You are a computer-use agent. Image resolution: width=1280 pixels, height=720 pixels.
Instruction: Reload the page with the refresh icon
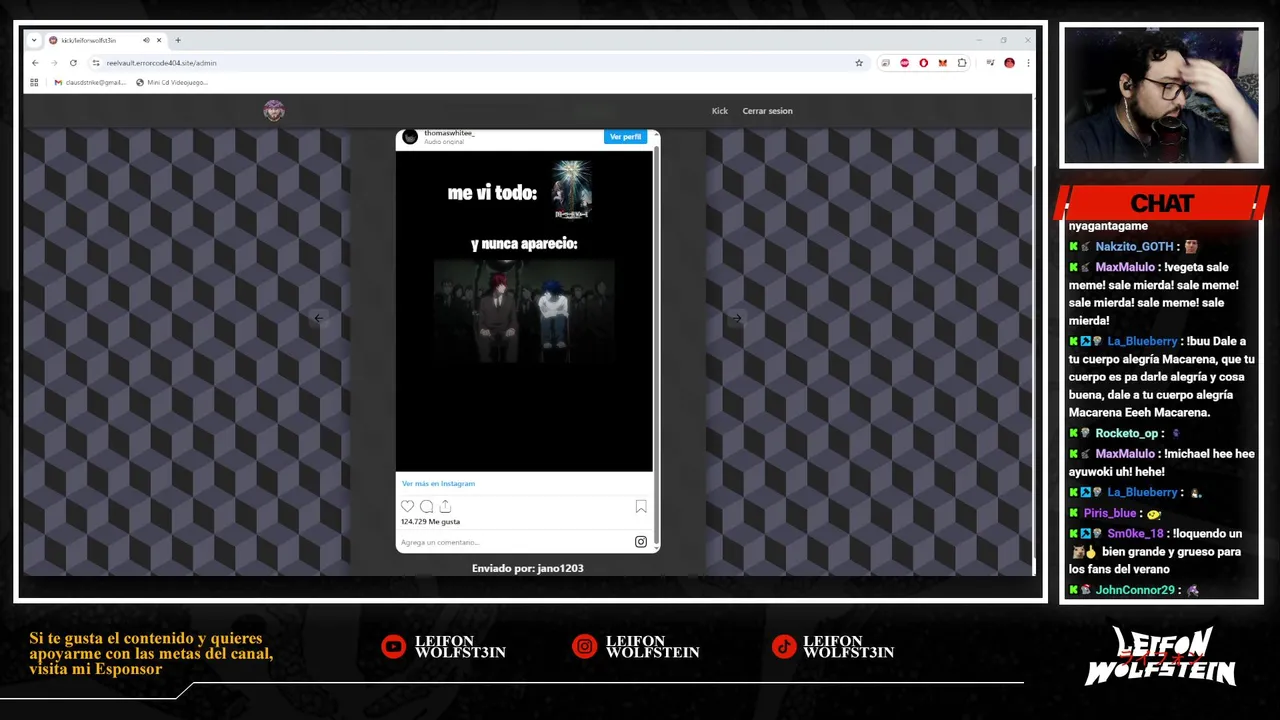[73, 63]
